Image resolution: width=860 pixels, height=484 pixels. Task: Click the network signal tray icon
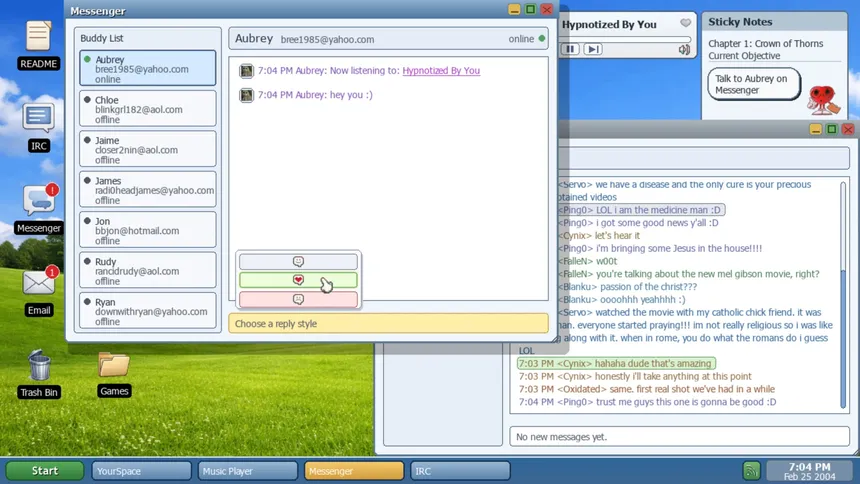[751, 470]
